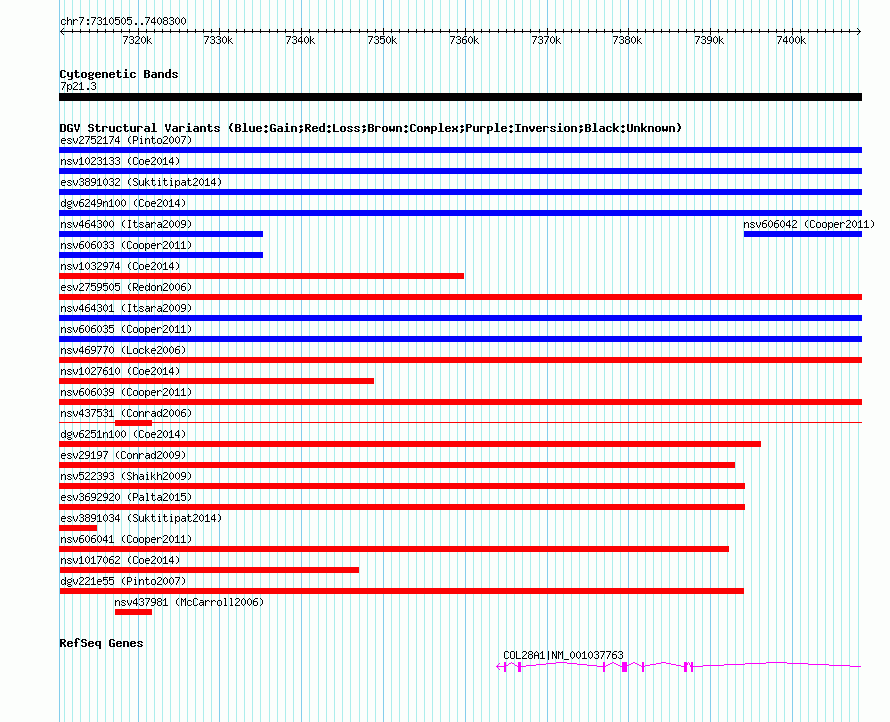Open esv3891032 (Suktitipat2014) variant label
Image resolution: width=890 pixels, height=722 pixels.
(x=141, y=182)
